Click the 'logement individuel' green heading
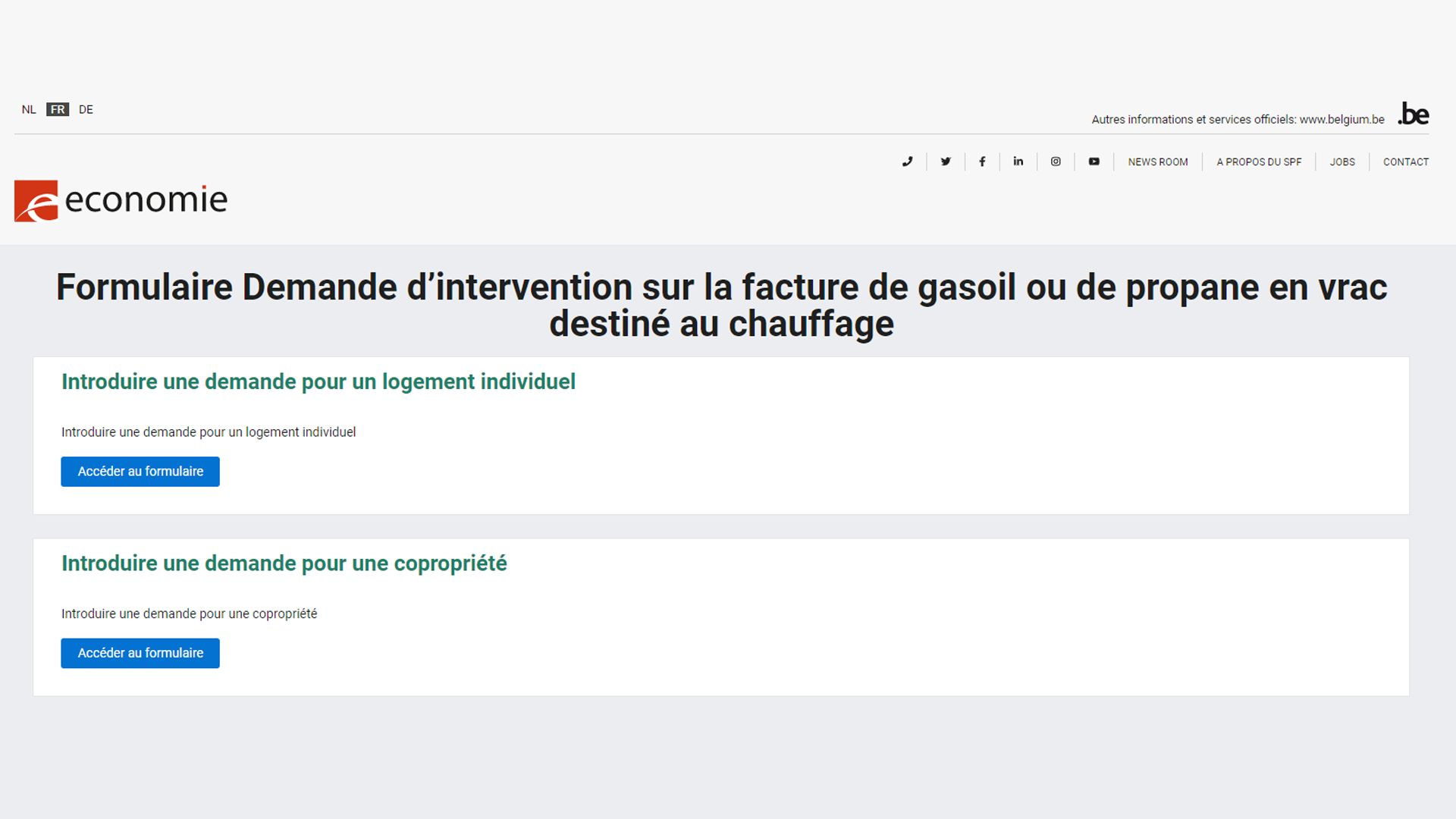Image resolution: width=1456 pixels, height=819 pixels. pyautogui.click(x=318, y=381)
